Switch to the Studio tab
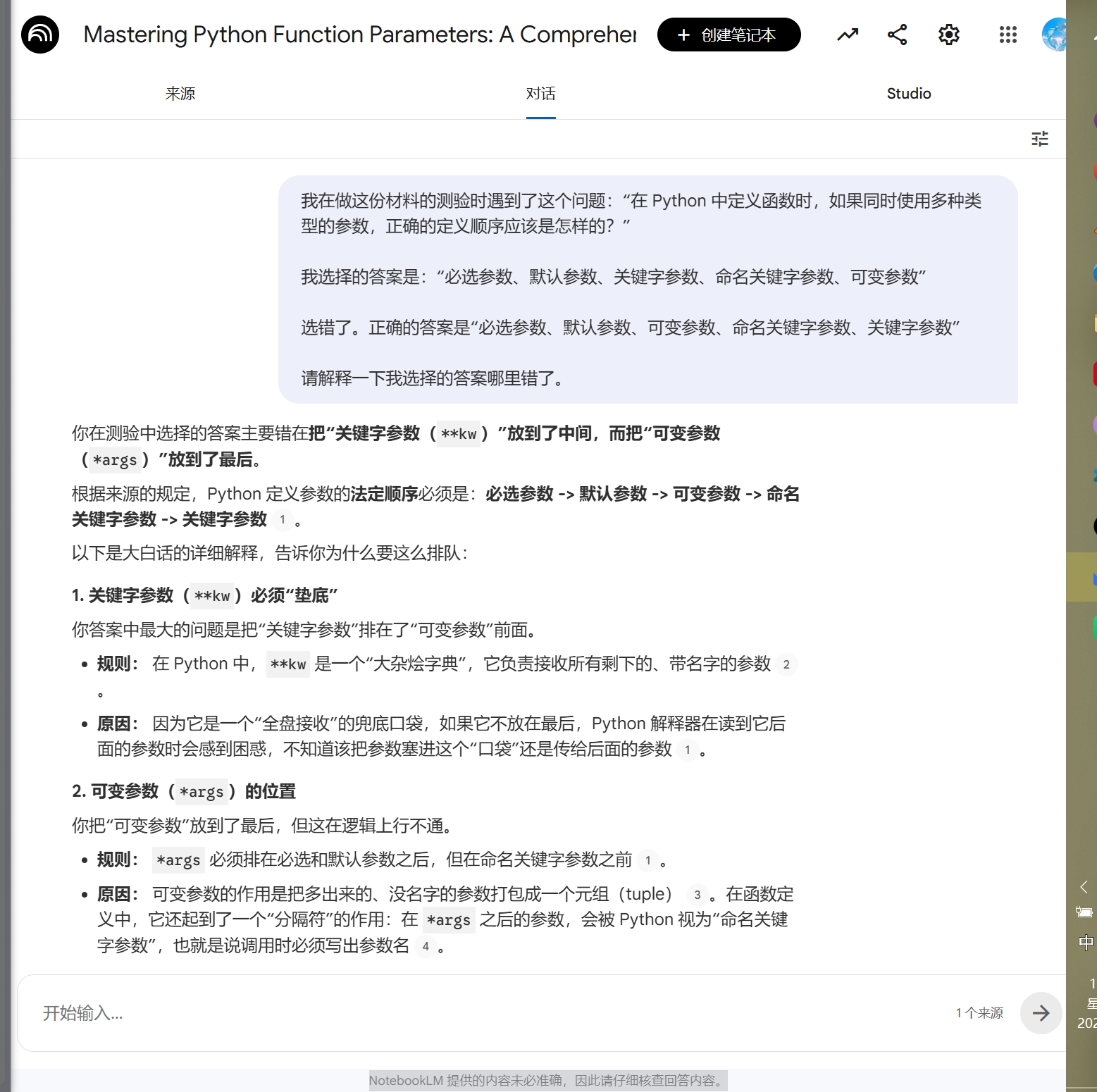Viewport: 1097px width, 1092px height. tap(909, 94)
